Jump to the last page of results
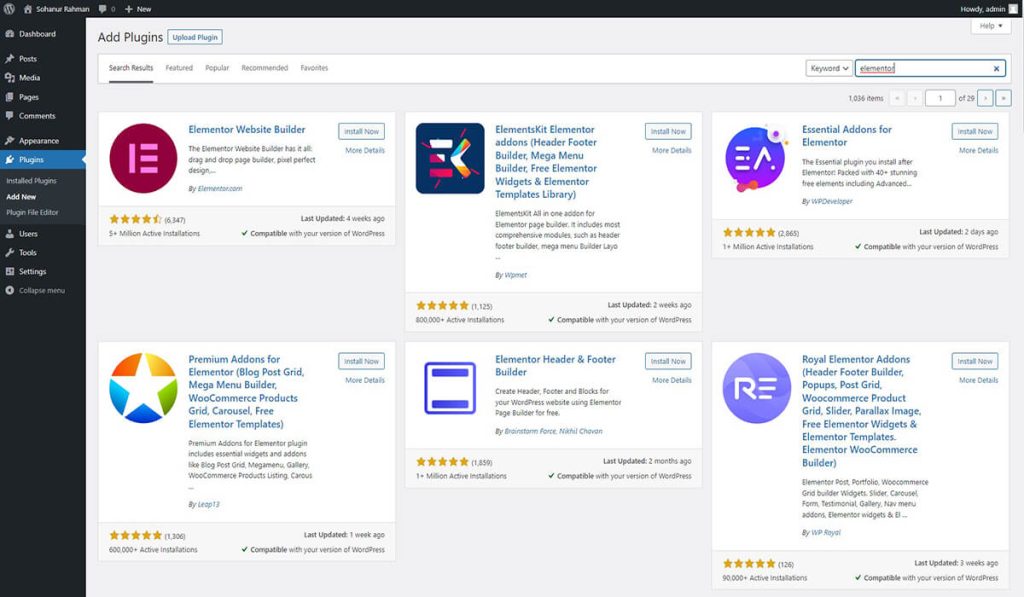 coord(1004,98)
